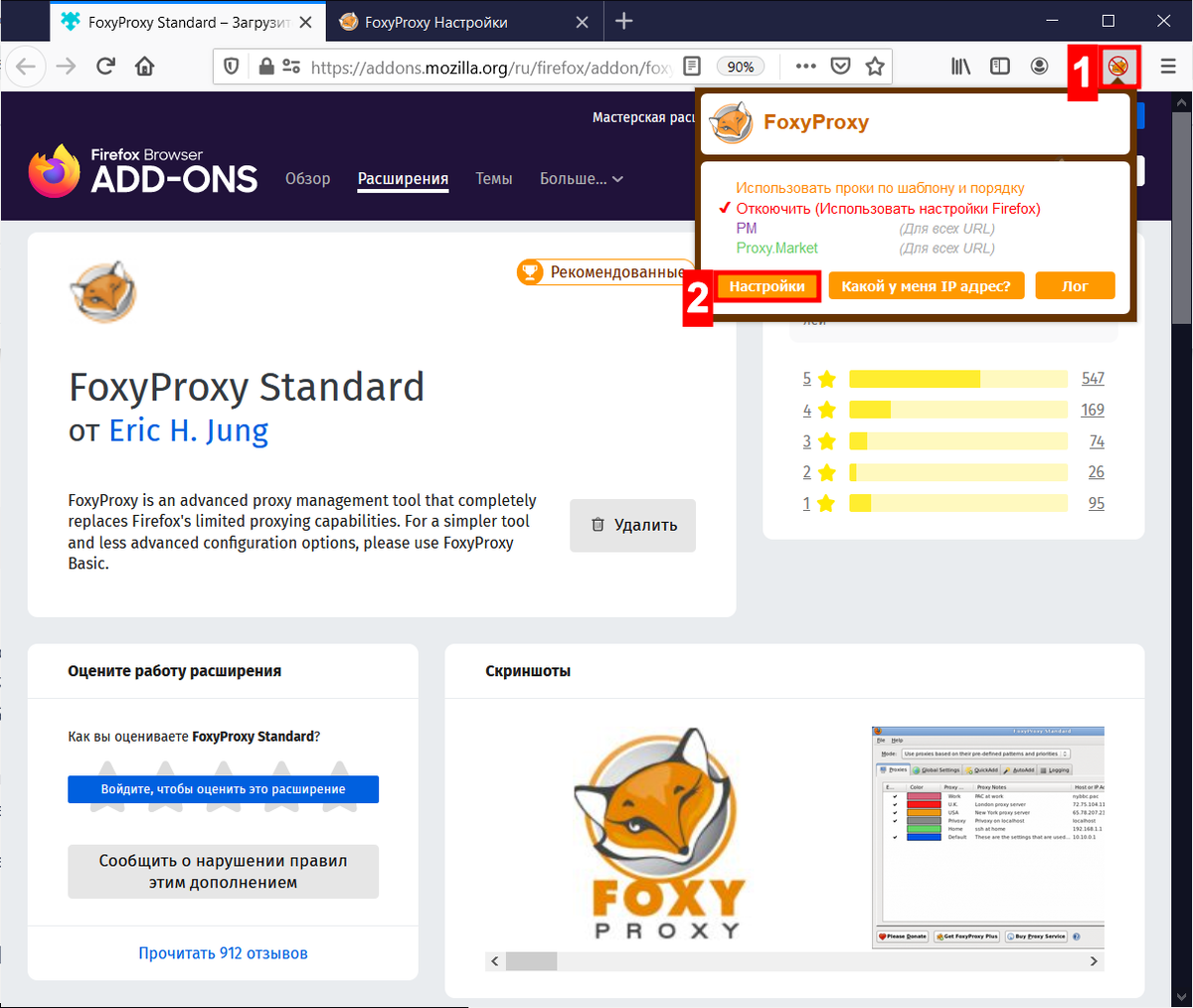Click screenshots scroll left arrow
Image resolution: width=1193 pixels, height=1008 pixels.
click(x=496, y=961)
